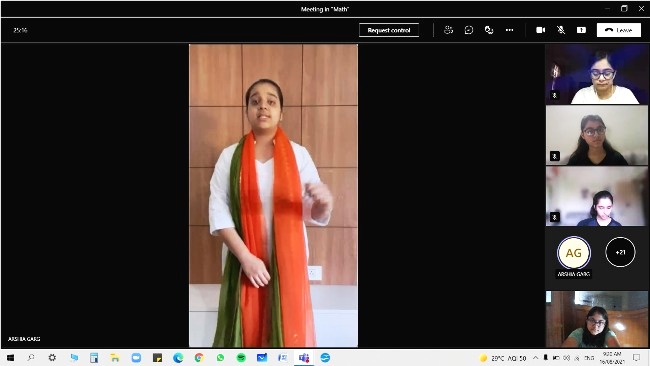This screenshot has height=366, width=650.
Task: Click the Microsoft Teams taskbar icon
Action: tap(304, 358)
